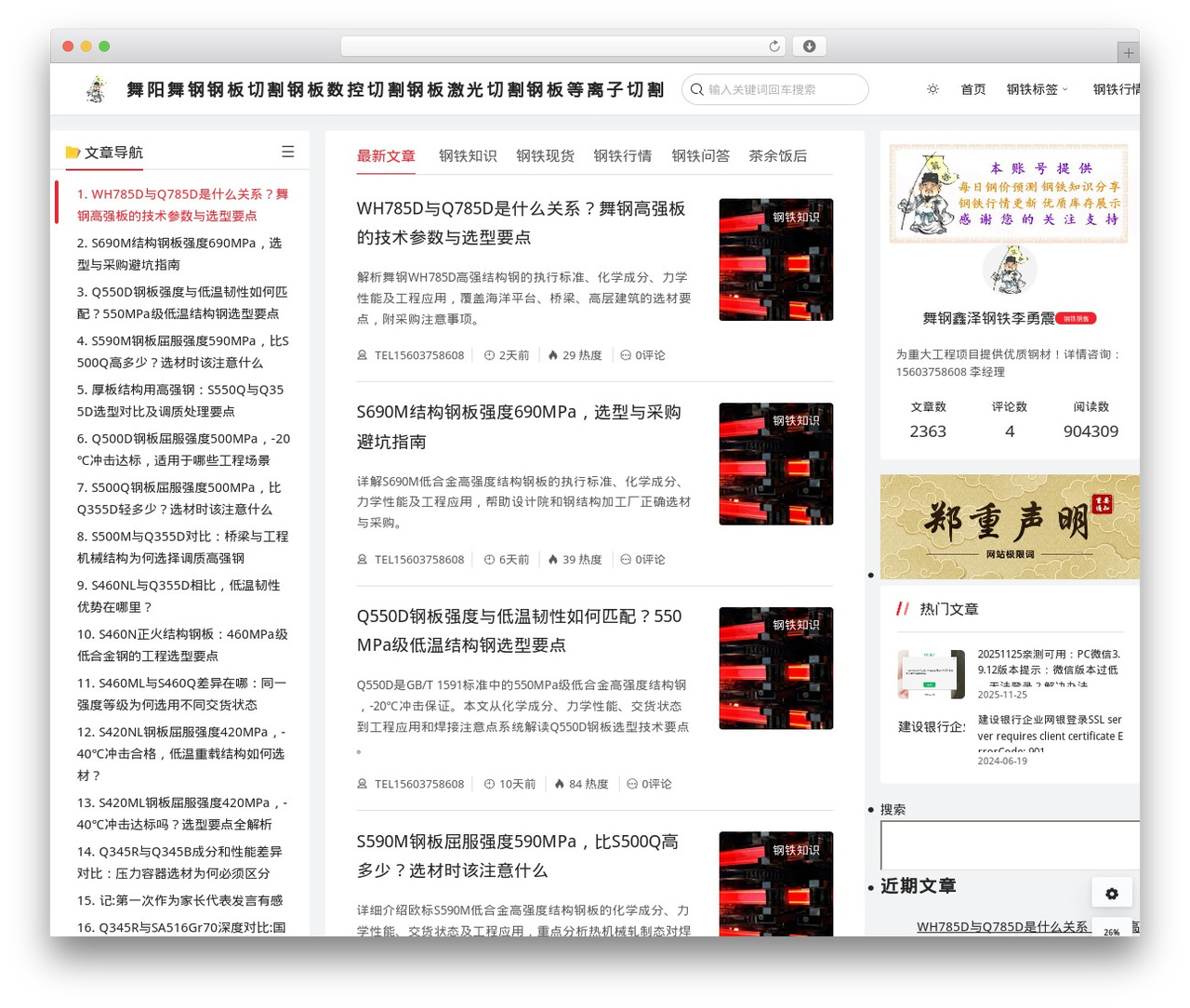Open article Q550D钢板强度与低温韧性如何匹配
This screenshot has width=1190, height=1008.
coord(519,630)
